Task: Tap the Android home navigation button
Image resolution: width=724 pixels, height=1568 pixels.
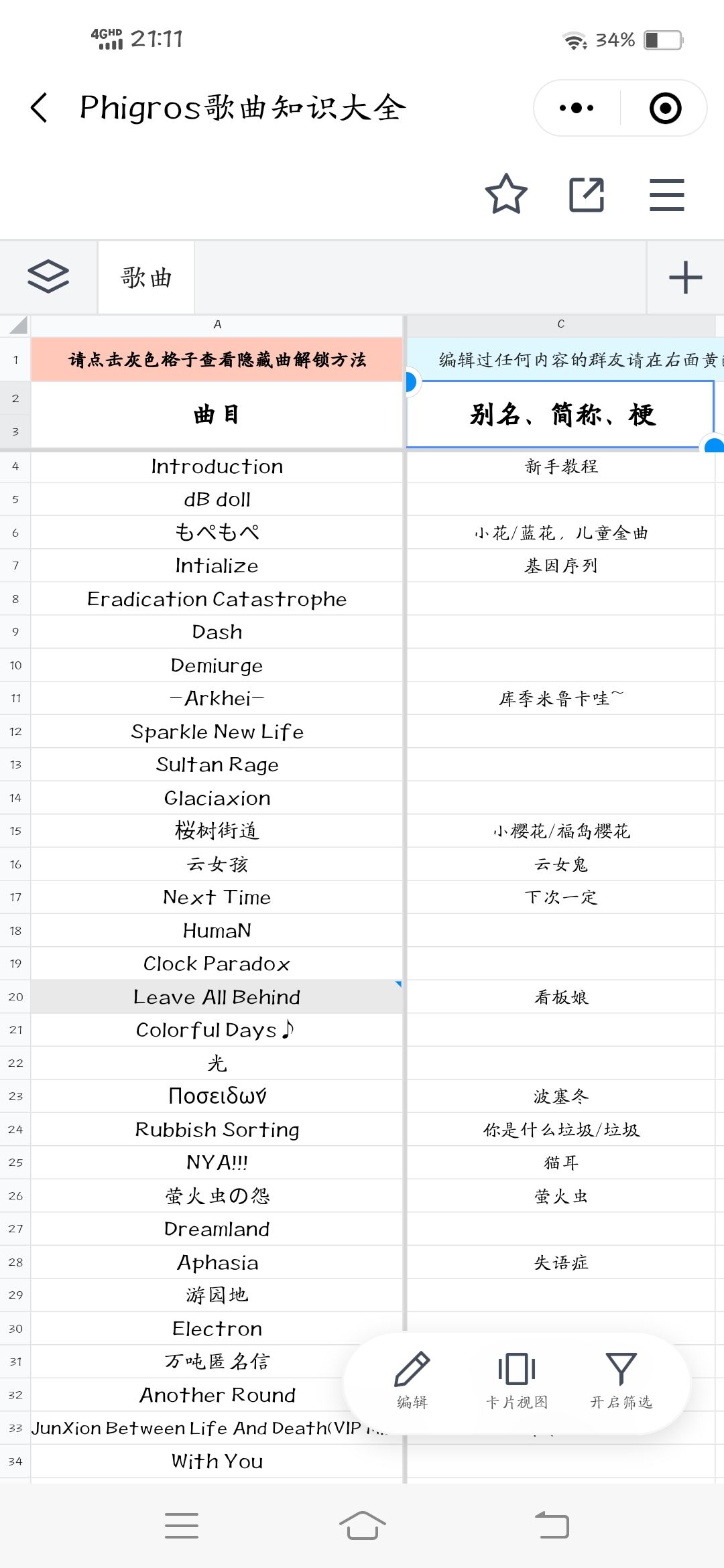Action: tap(362, 1526)
